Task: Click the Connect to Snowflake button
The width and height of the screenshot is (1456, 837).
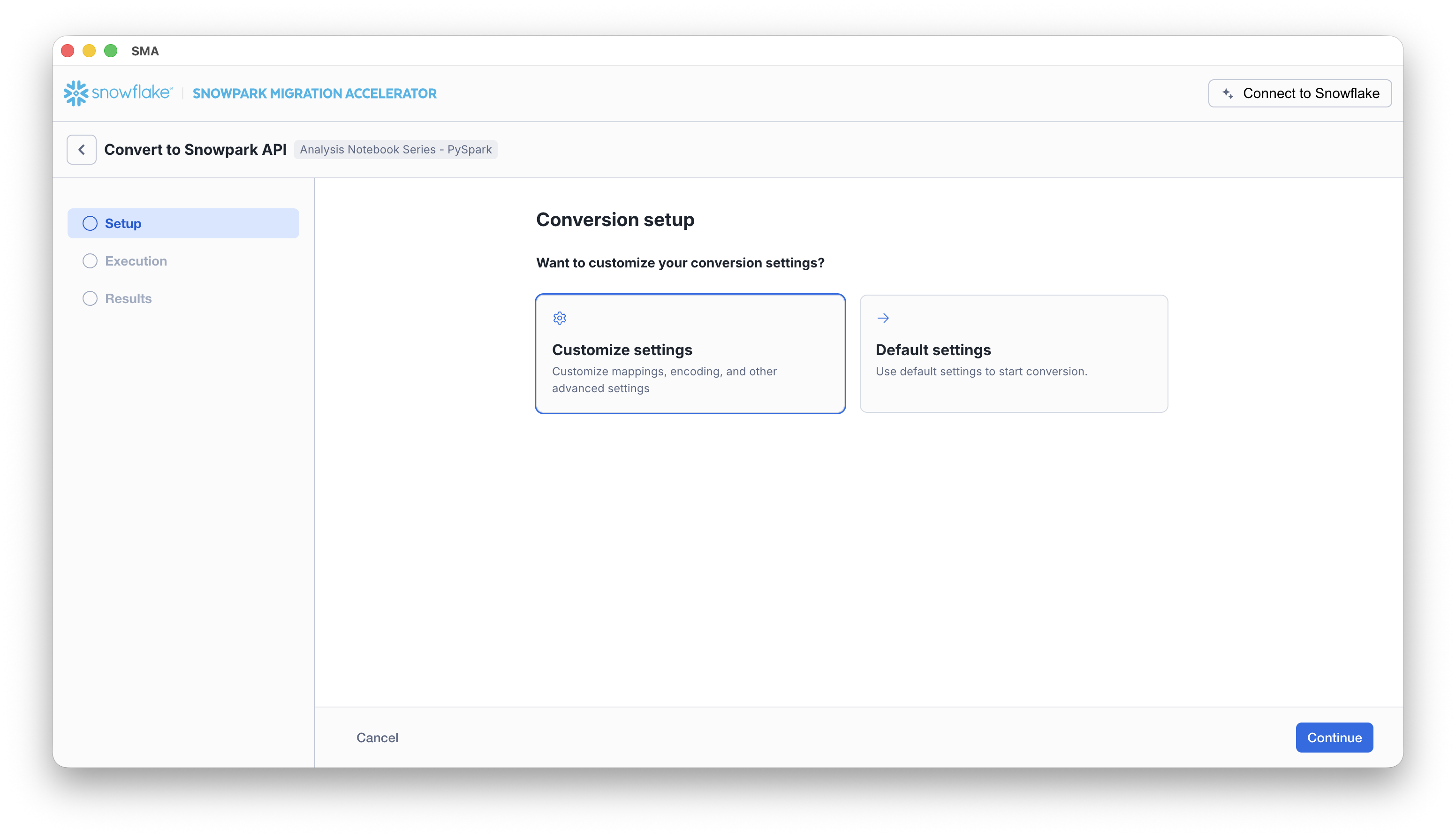Action: [1299, 93]
